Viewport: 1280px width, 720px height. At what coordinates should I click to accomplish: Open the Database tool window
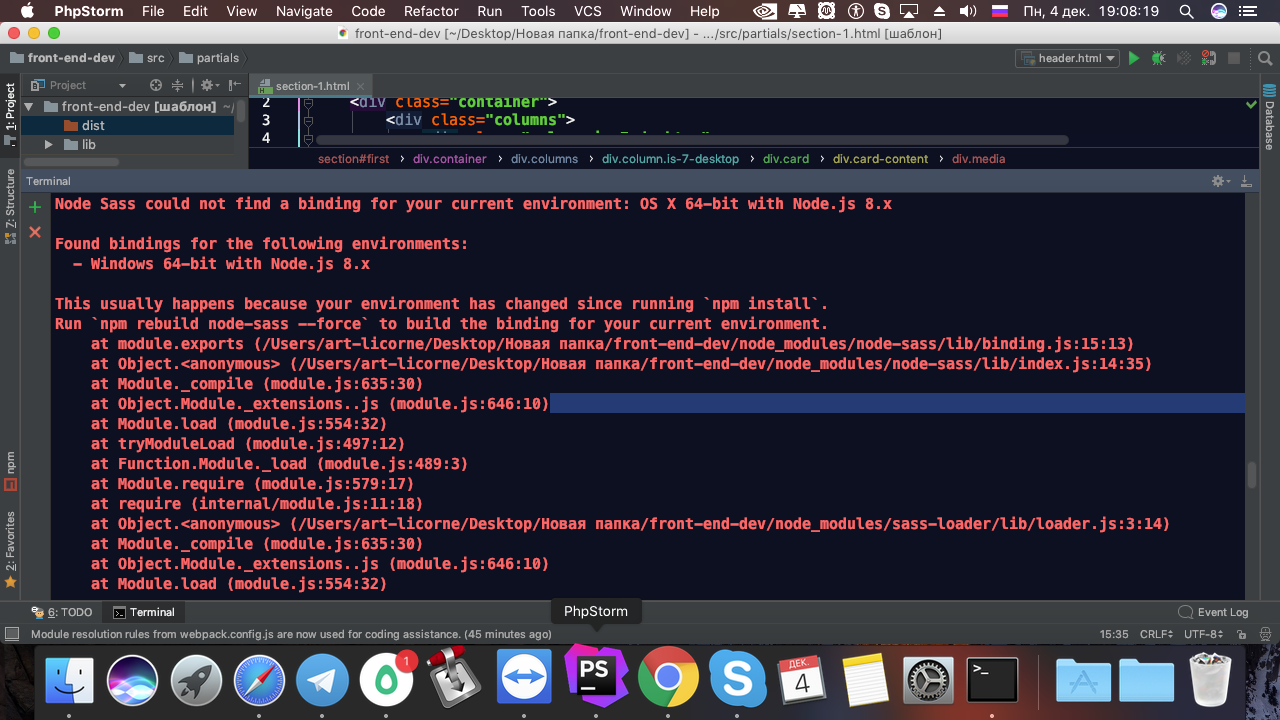(x=1269, y=118)
